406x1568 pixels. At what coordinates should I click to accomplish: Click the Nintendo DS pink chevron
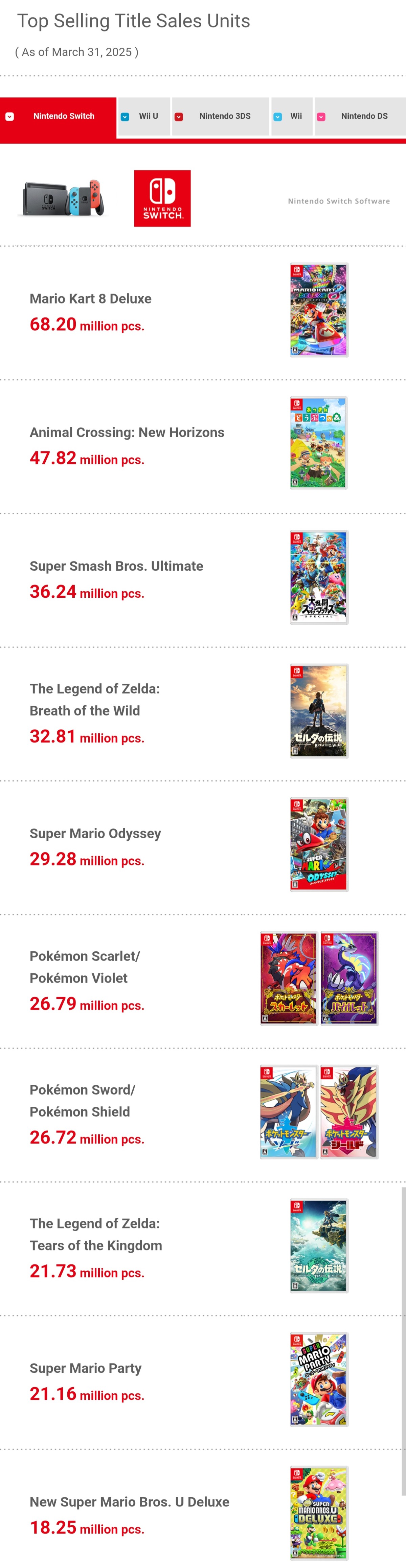(321, 117)
